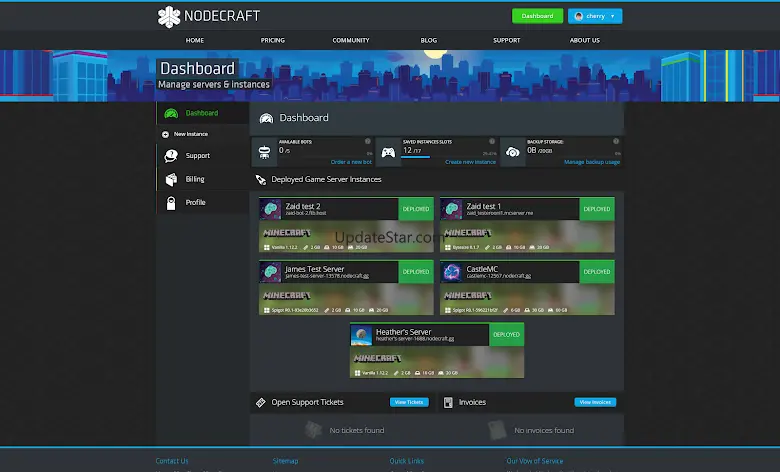Follow the Manage backup usage link
This screenshot has width=780, height=472.
click(x=592, y=162)
